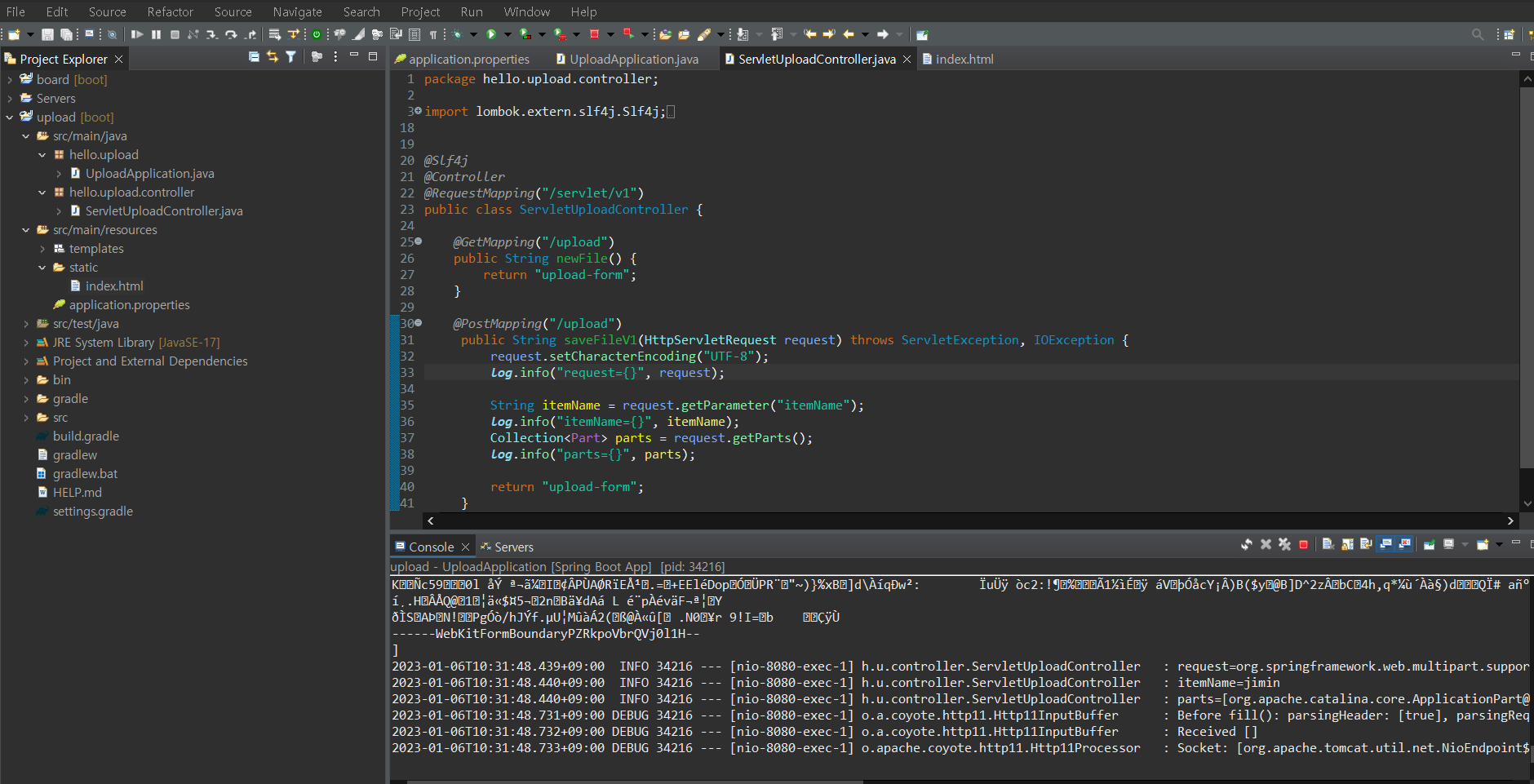This screenshot has width=1534, height=784.
Task: Click the toolbar search magnifier icon
Action: 1477,34
